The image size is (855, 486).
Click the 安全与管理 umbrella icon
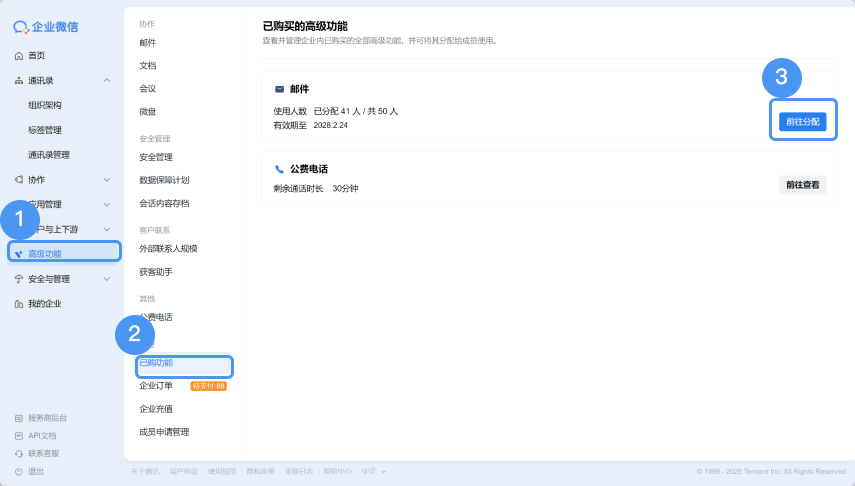coord(19,279)
